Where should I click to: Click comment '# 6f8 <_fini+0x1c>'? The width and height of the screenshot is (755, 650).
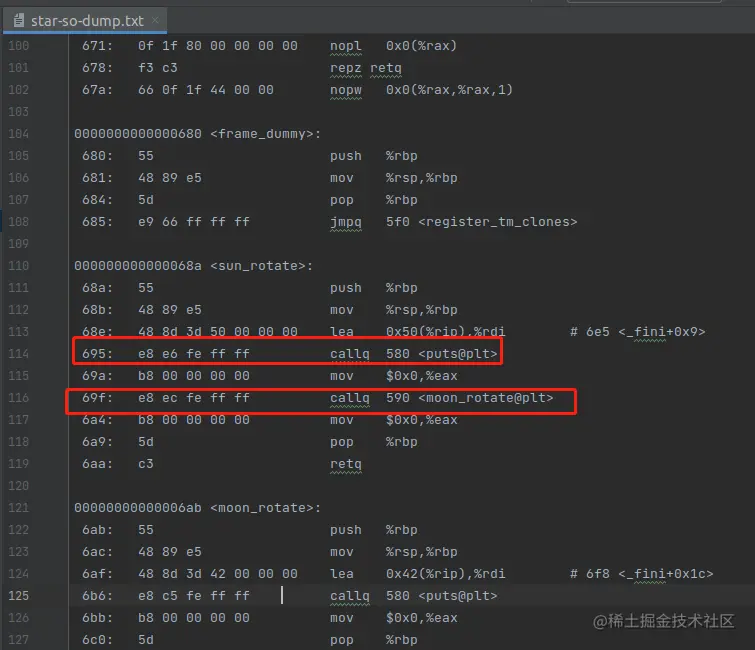[641, 574]
